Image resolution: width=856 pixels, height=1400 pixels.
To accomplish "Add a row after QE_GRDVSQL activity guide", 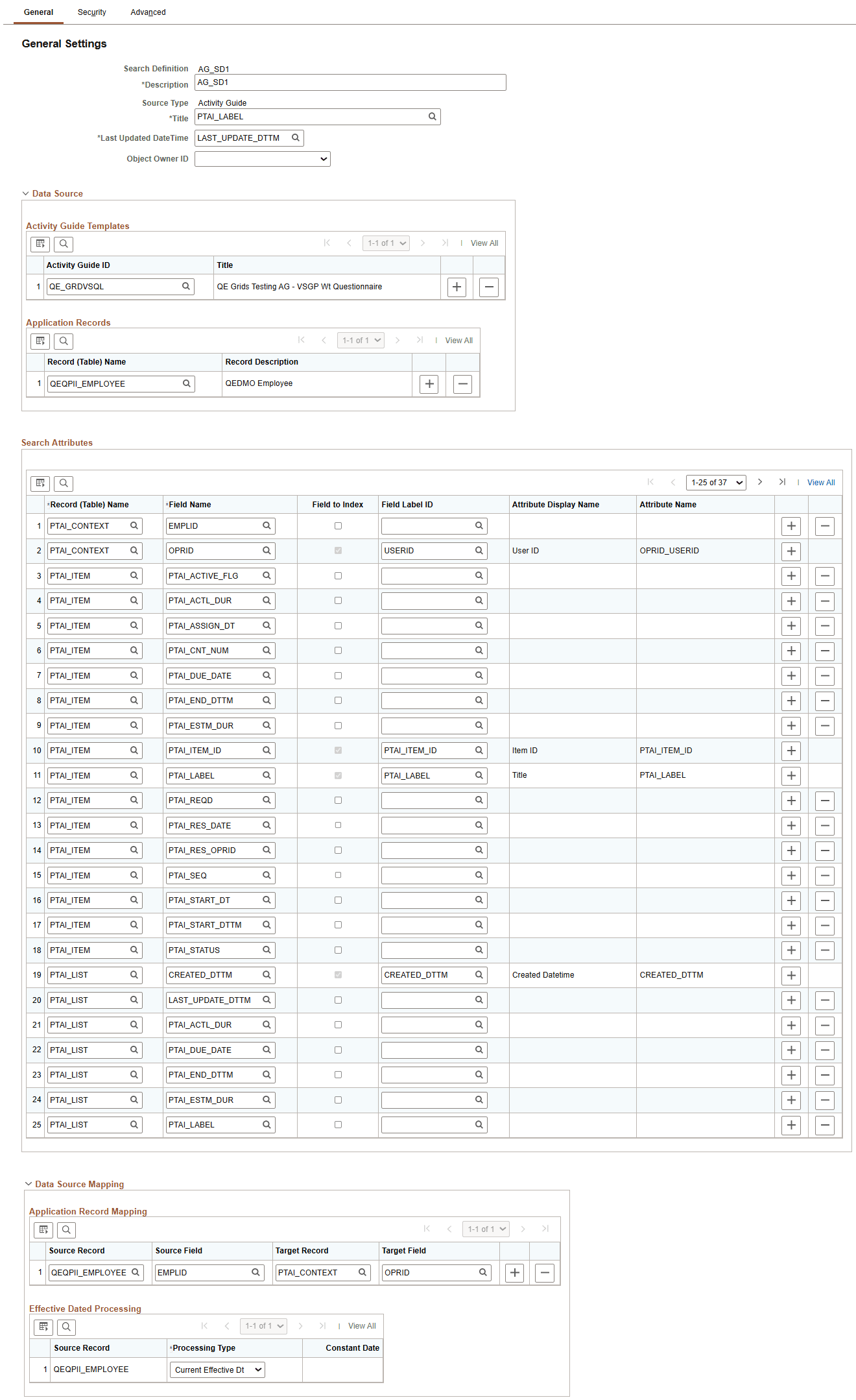I will click(x=457, y=287).
